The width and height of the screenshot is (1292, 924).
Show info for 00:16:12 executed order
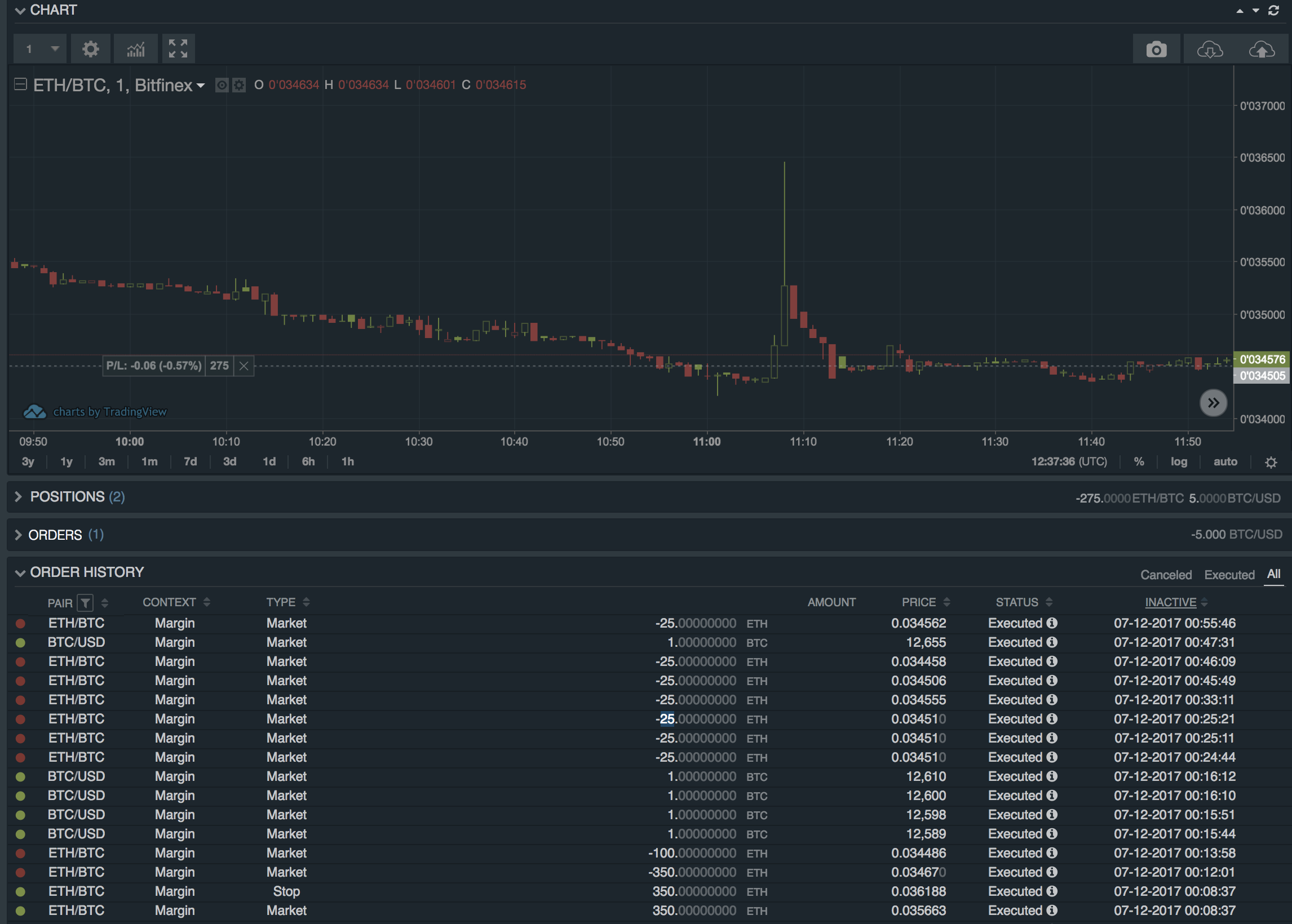pos(1052,776)
